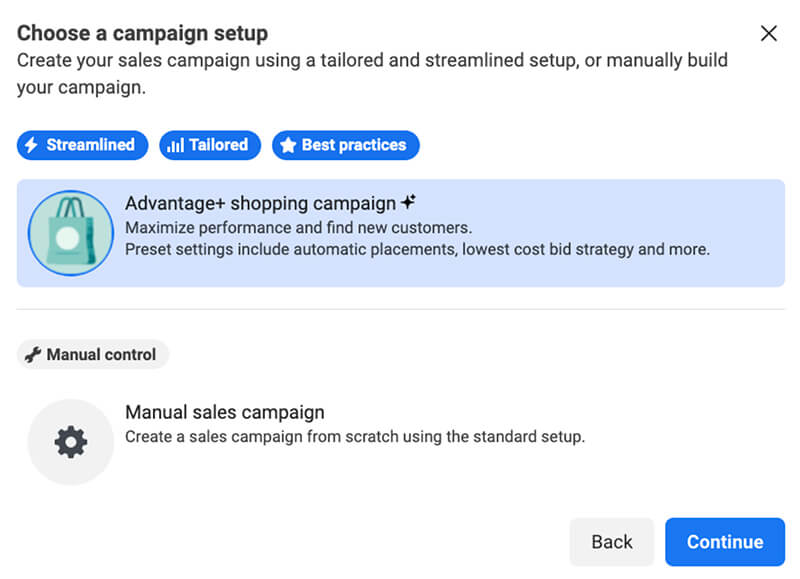Go back with the Back button
Image resolution: width=800 pixels, height=579 pixels.
(611, 542)
